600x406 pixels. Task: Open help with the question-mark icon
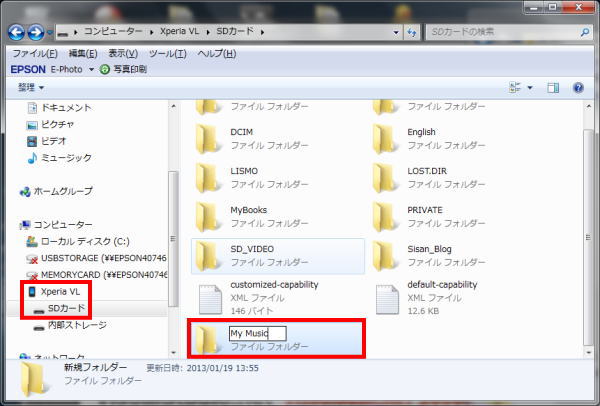click(578, 88)
